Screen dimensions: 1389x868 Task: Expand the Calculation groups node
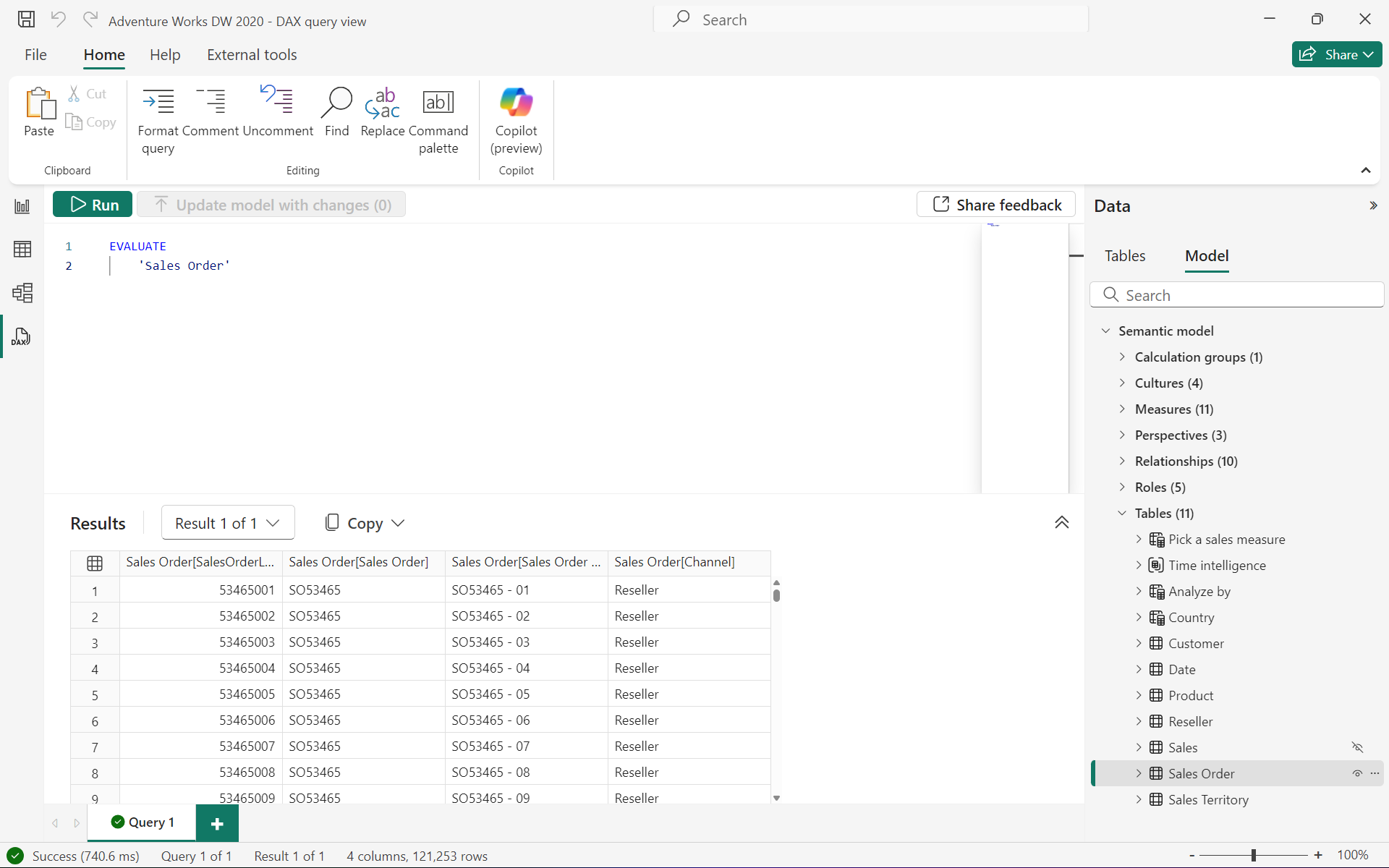[1121, 356]
